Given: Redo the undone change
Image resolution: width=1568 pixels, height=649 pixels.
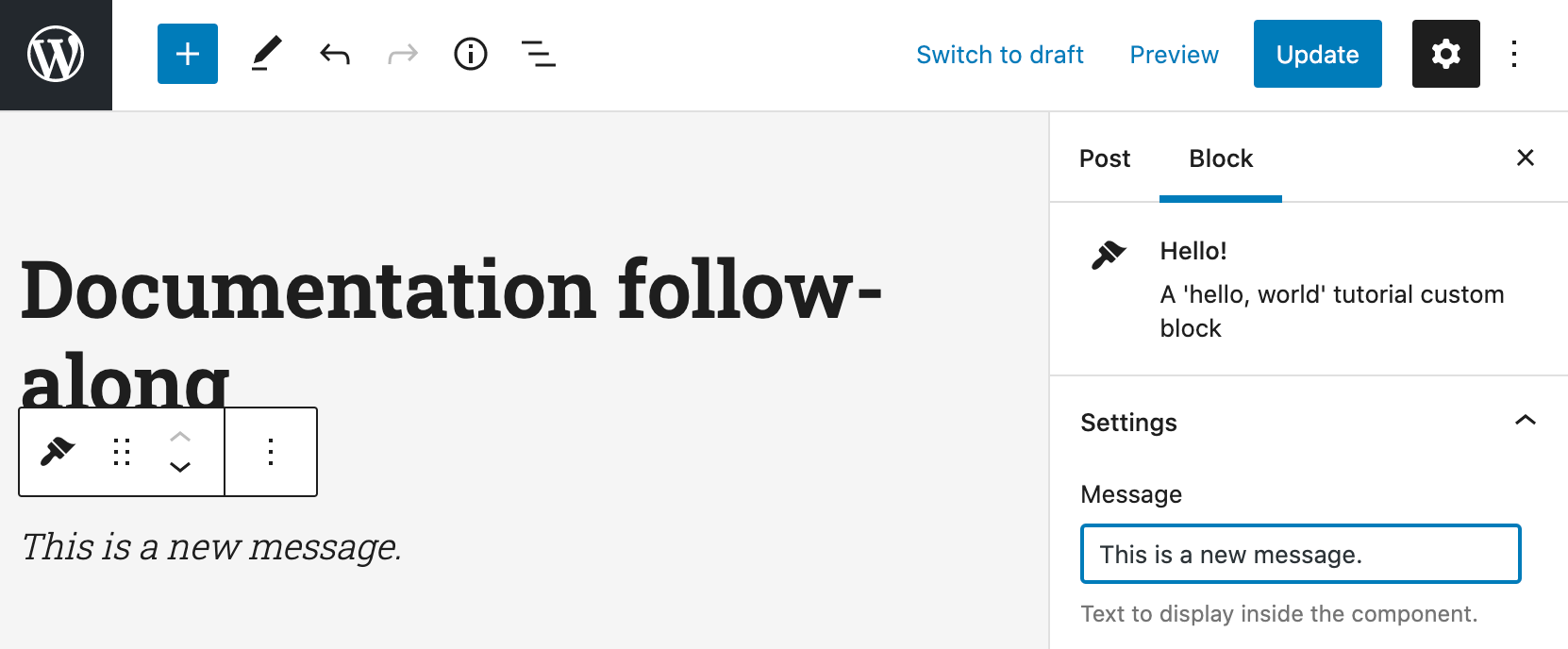Looking at the screenshot, I should click(x=403, y=54).
